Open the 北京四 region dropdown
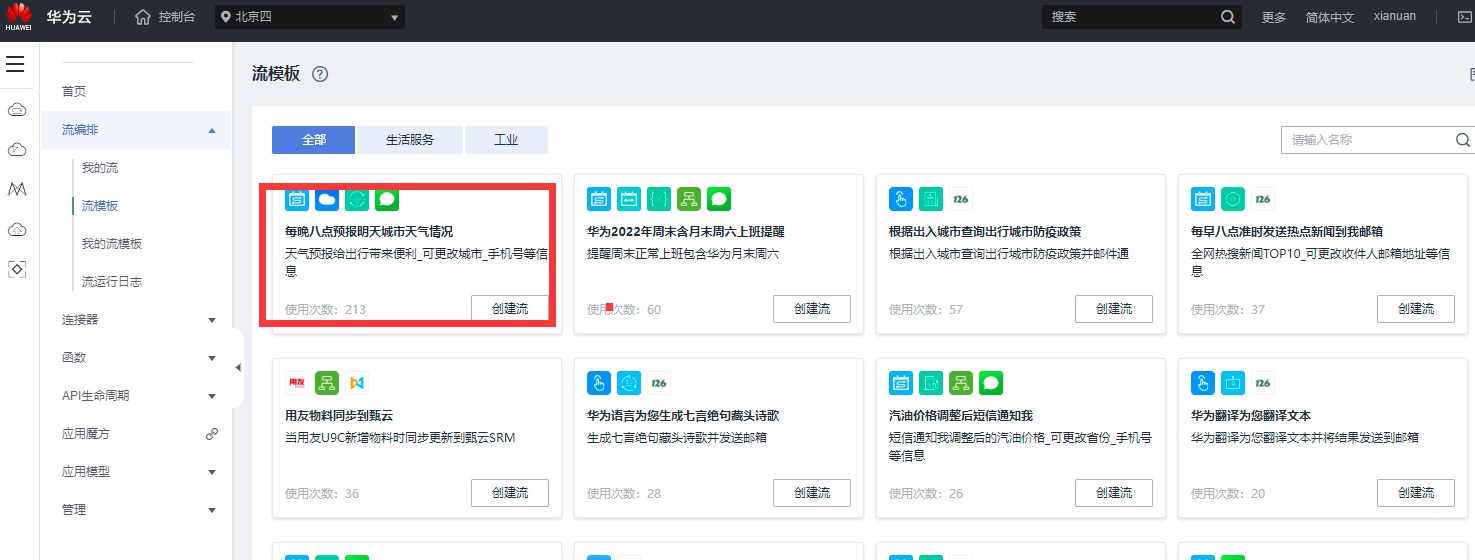Image resolution: width=1475 pixels, height=560 pixels. pyautogui.click(x=310, y=17)
